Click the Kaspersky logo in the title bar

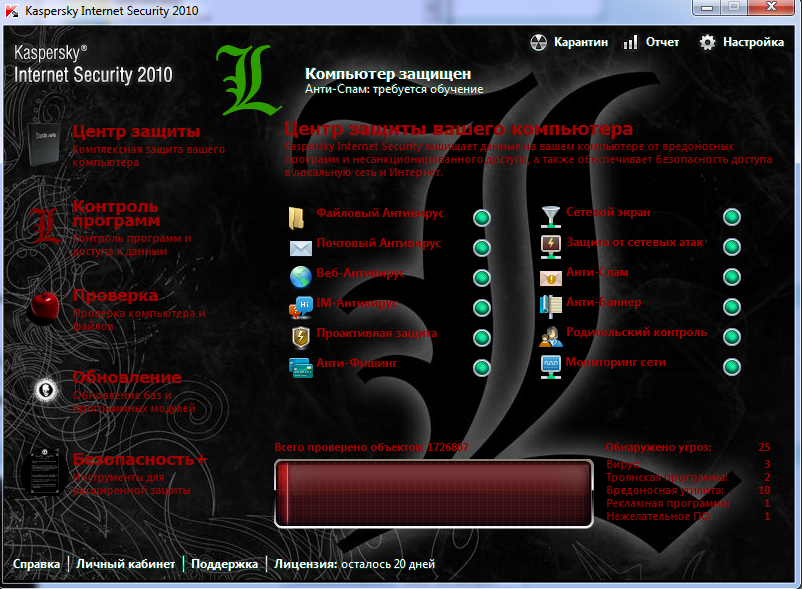tap(12, 10)
